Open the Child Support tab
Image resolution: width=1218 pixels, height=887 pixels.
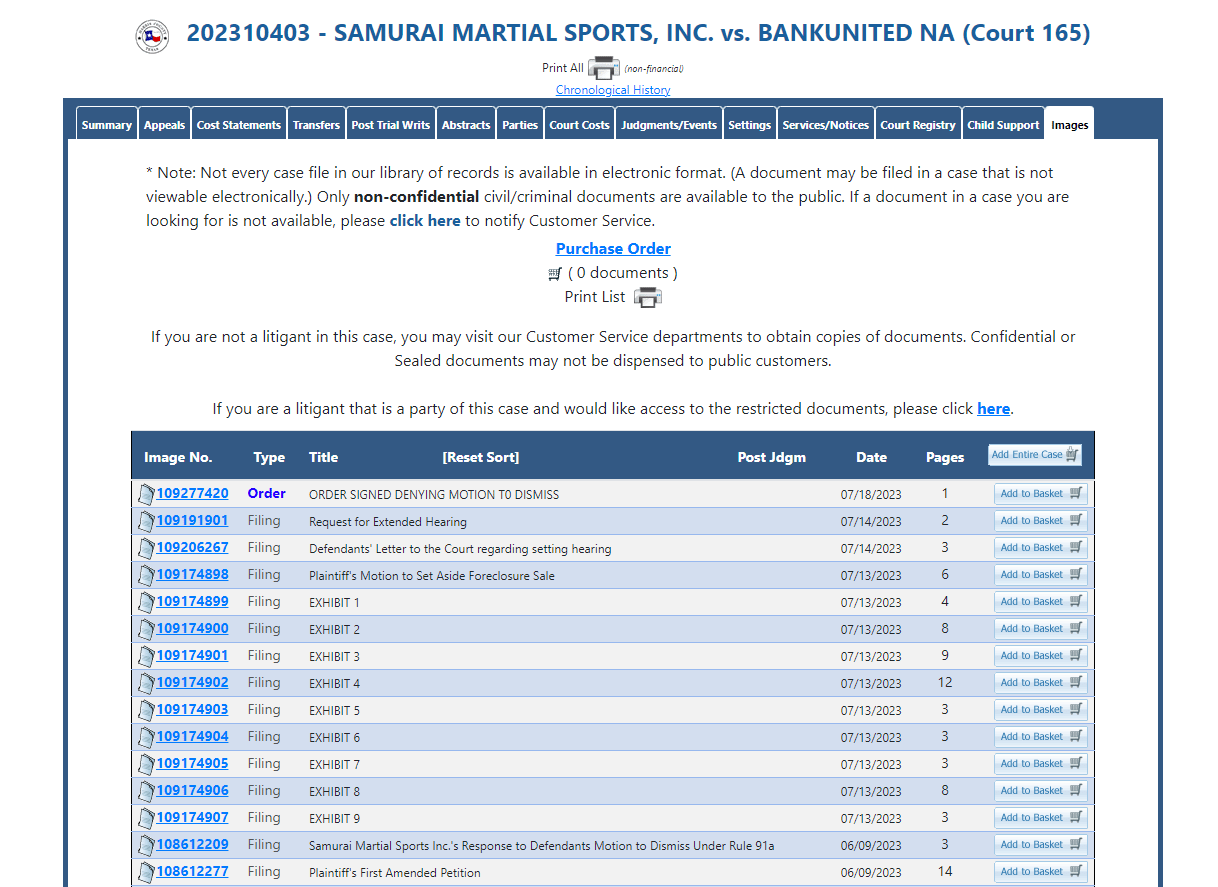[1003, 125]
